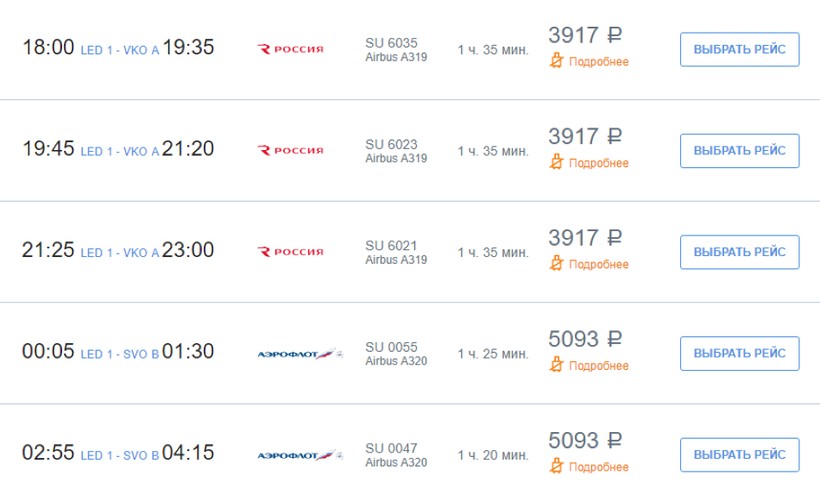Click the Rossiya logo on the 19:45 flight
The width and height of the screenshot is (820, 501).
tap(291, 151)
